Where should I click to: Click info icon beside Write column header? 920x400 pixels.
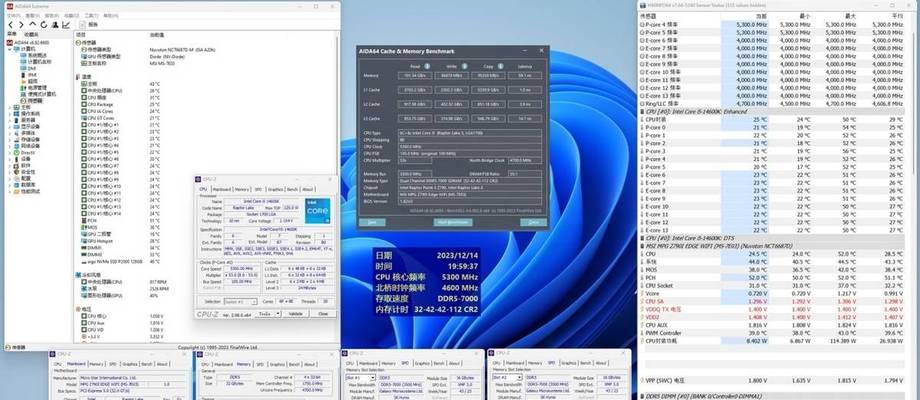click(464, 66)
